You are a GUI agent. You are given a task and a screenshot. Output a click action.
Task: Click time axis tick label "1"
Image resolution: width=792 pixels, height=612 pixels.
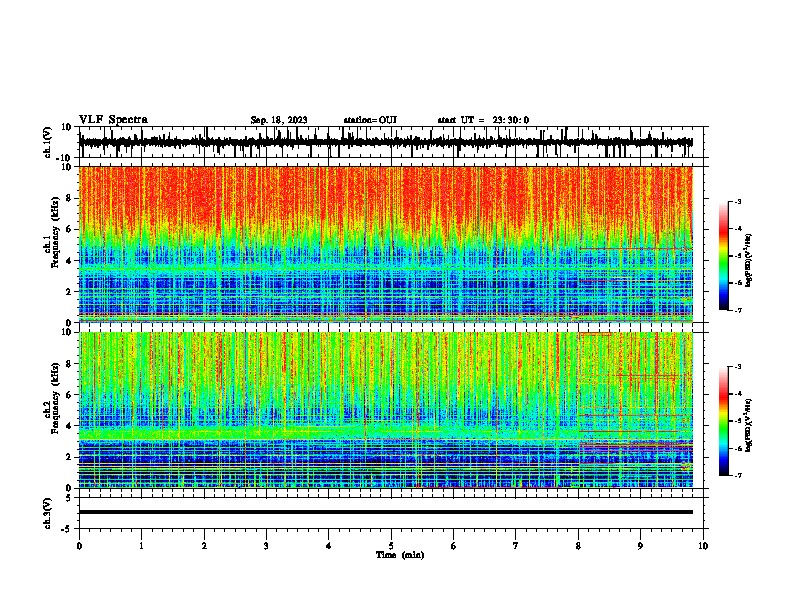tap(141, 546)
